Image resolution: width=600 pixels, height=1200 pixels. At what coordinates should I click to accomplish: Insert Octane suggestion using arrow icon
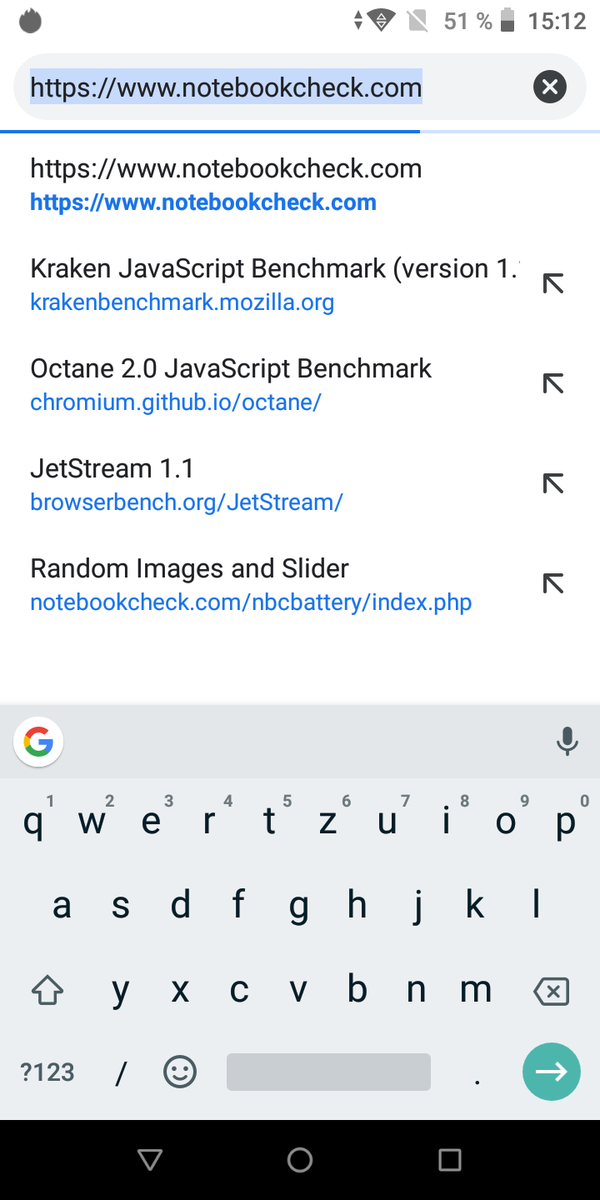point(552,383)
